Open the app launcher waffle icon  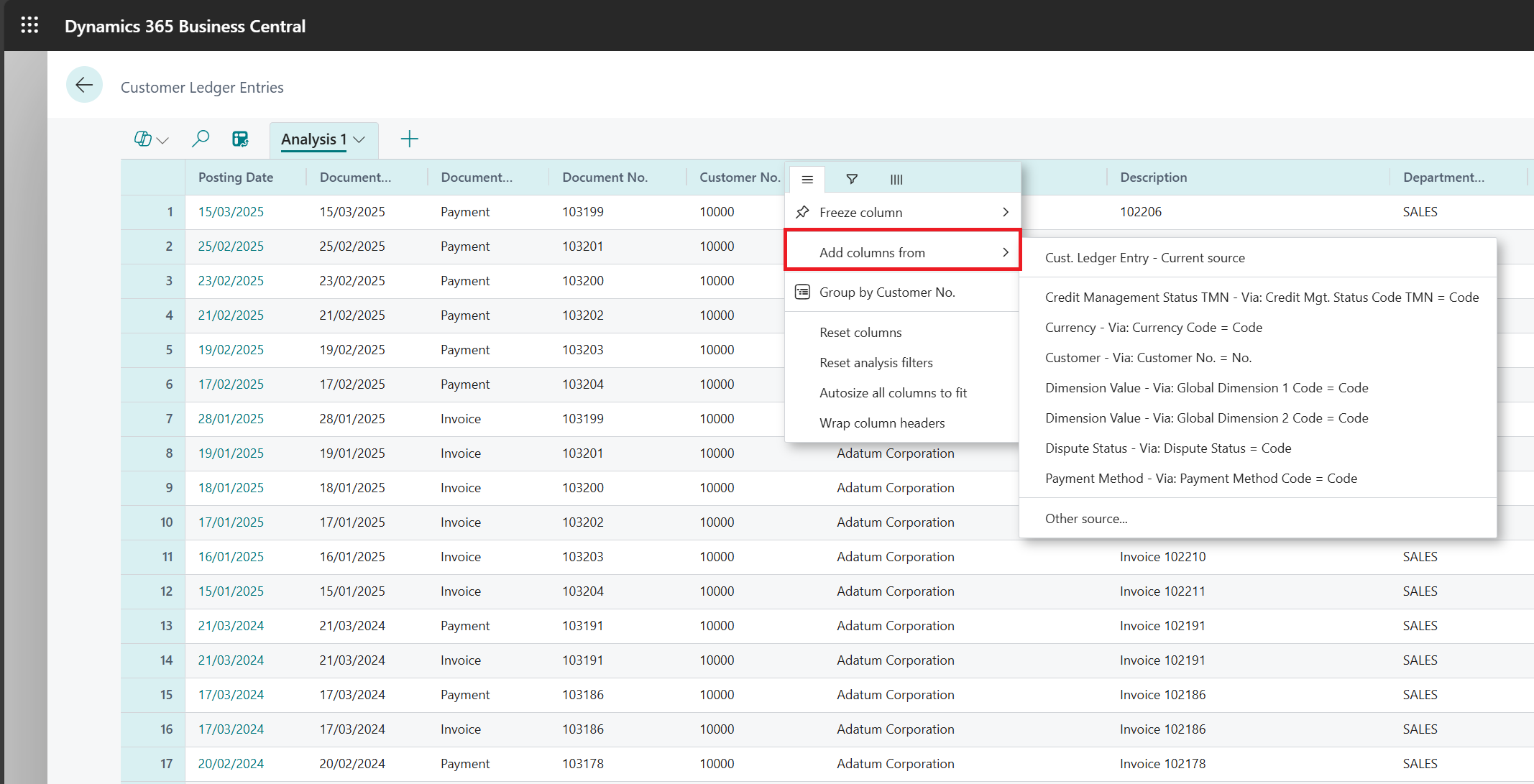click(29, 26)
